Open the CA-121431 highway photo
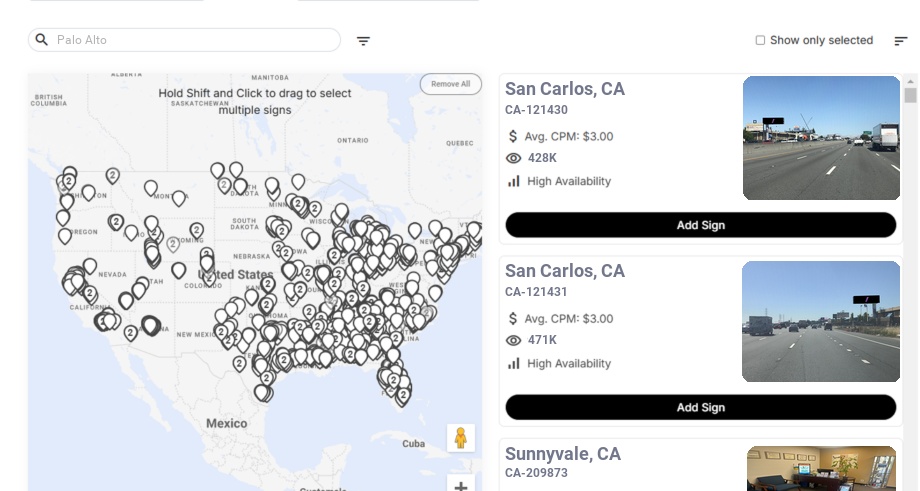 click(820, 321)
